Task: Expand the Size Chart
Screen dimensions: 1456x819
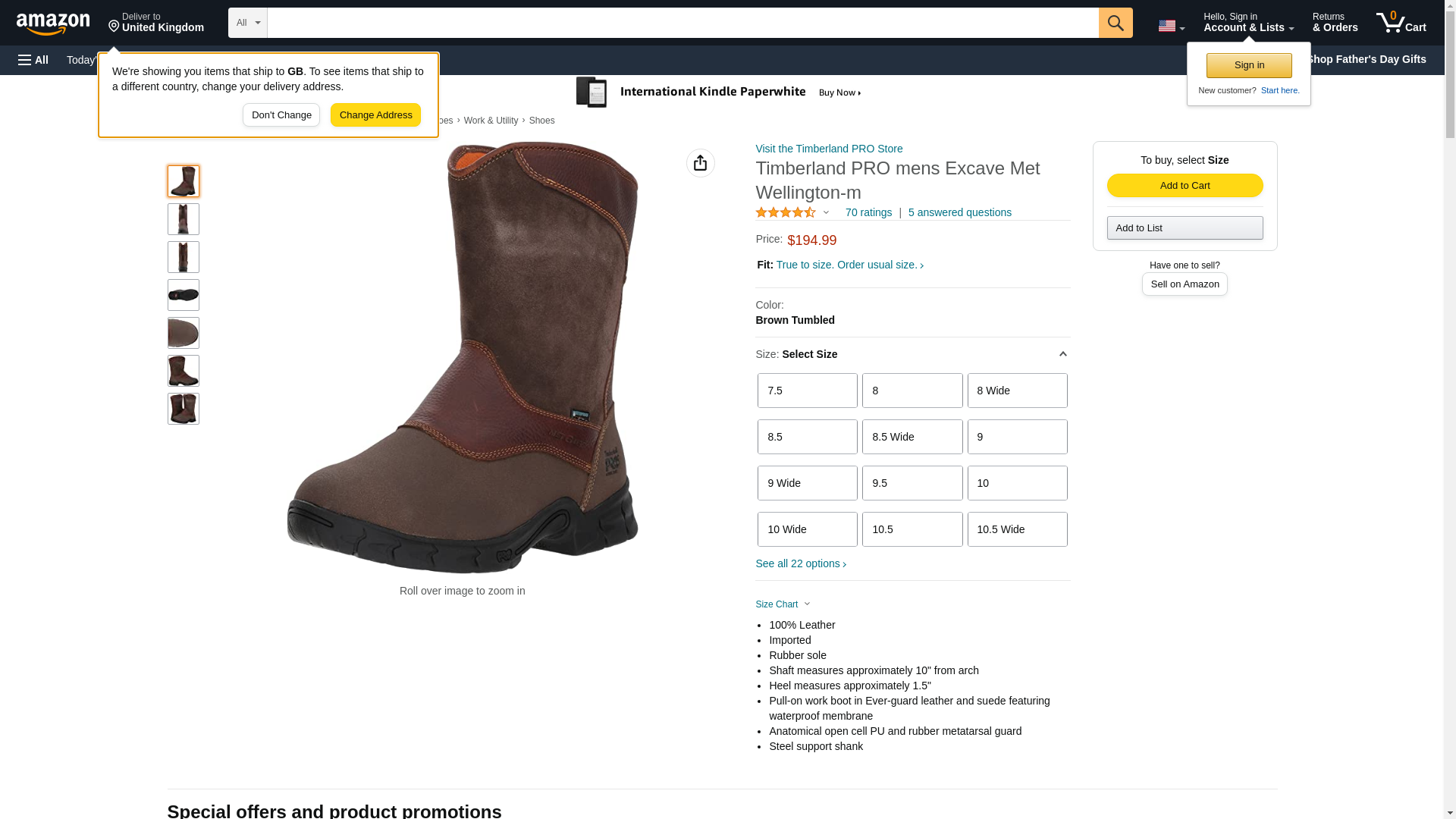Action: pyautogui.click(x=783, y=604)
